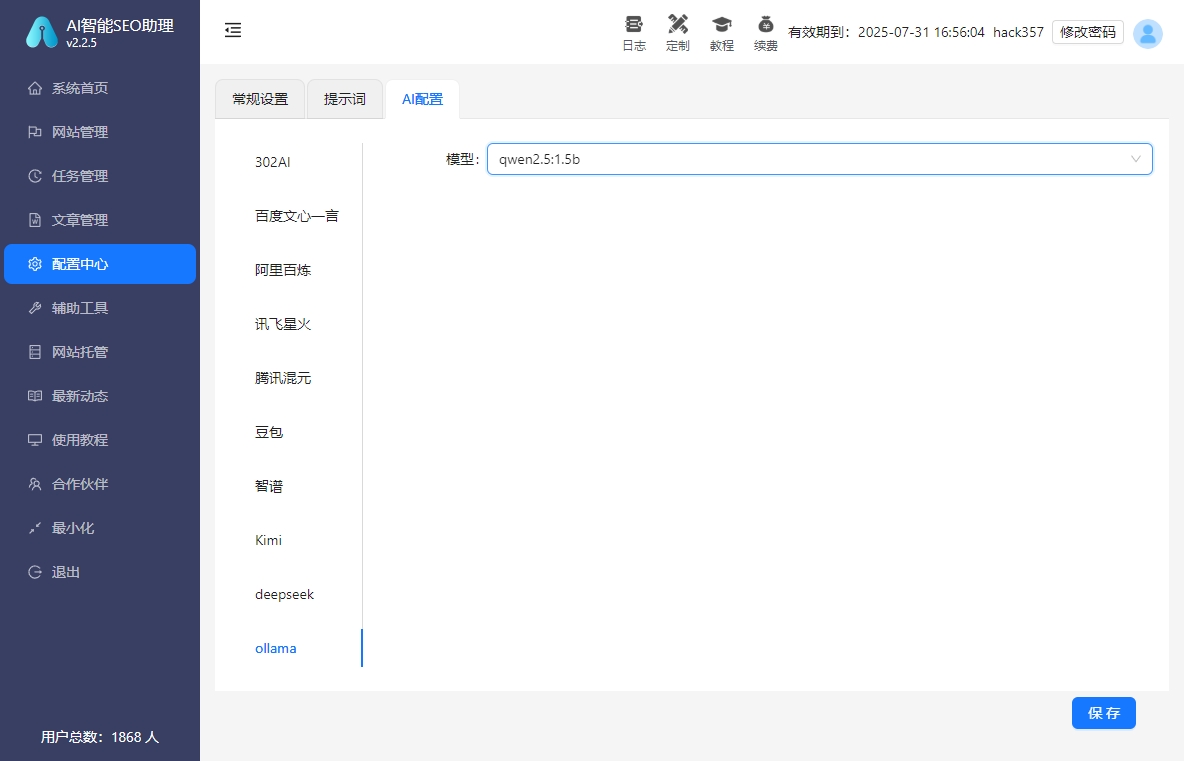Open 任务管理 in the sidebar
The image size is (1184, 761).
100,176
